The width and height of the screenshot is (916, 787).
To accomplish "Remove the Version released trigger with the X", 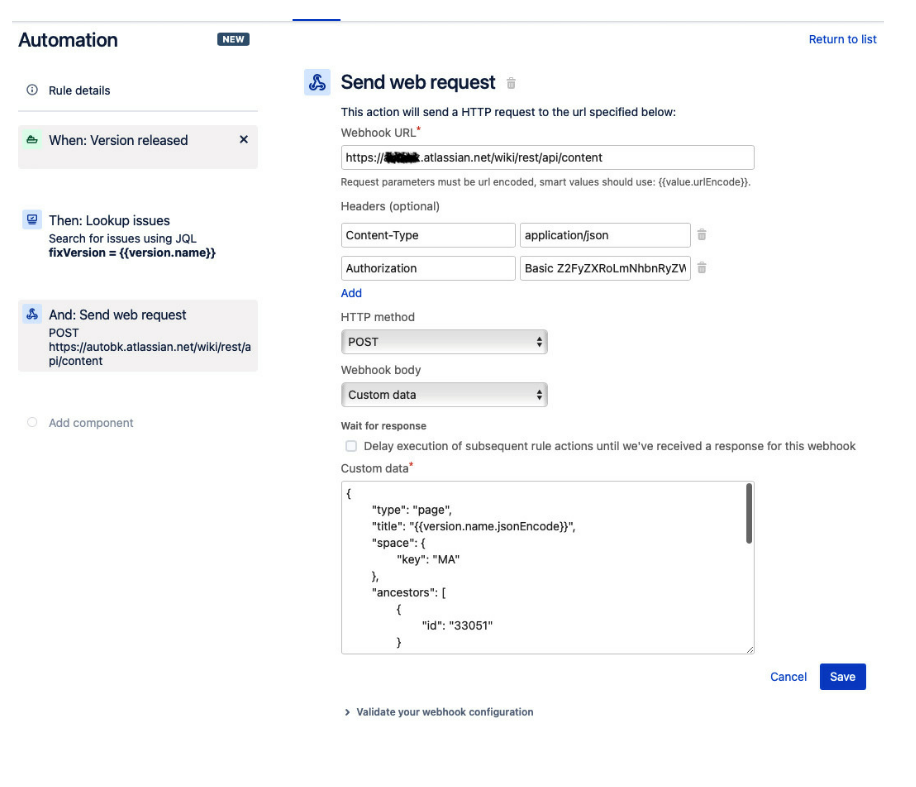I will coord(243,140).
